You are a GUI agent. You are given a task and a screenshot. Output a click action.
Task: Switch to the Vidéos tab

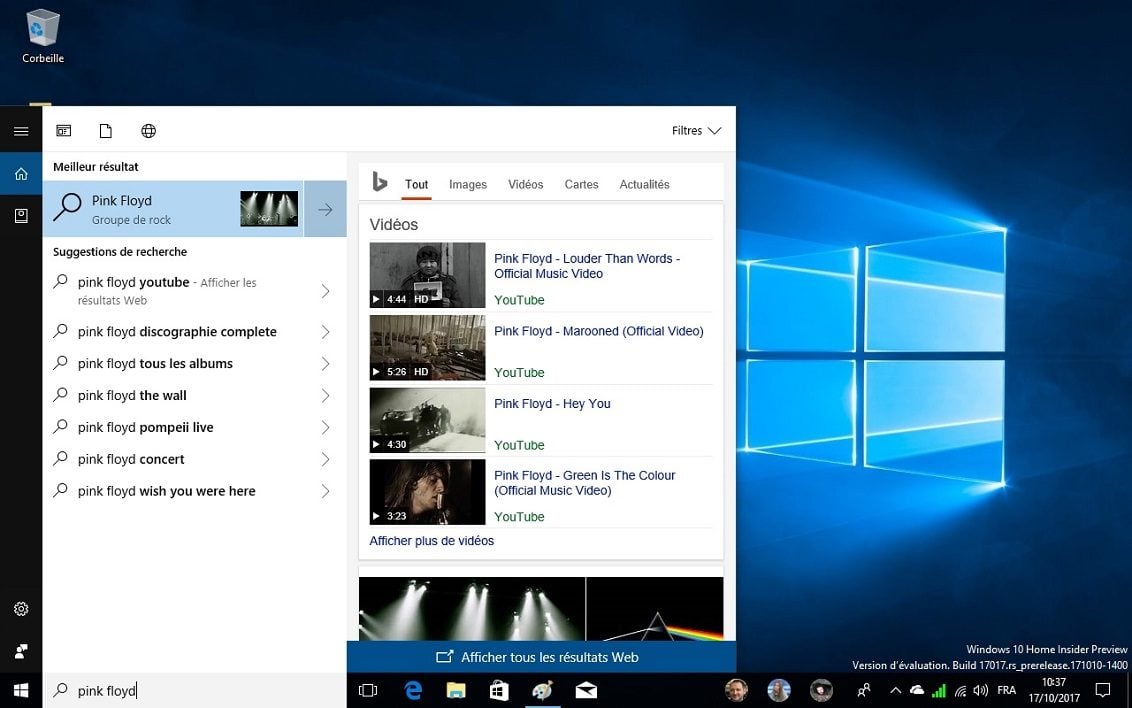point(526,185)
